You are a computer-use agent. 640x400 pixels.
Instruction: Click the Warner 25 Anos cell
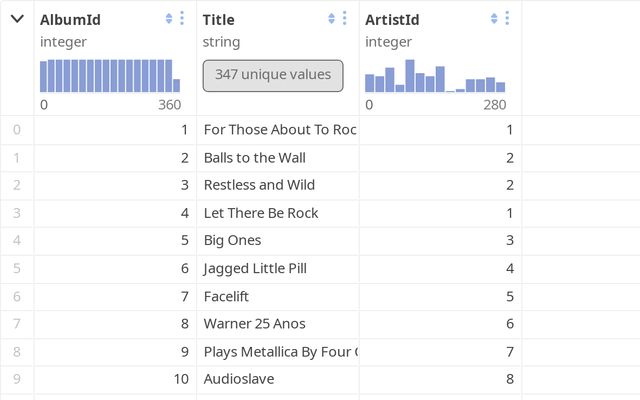(254, 324)
